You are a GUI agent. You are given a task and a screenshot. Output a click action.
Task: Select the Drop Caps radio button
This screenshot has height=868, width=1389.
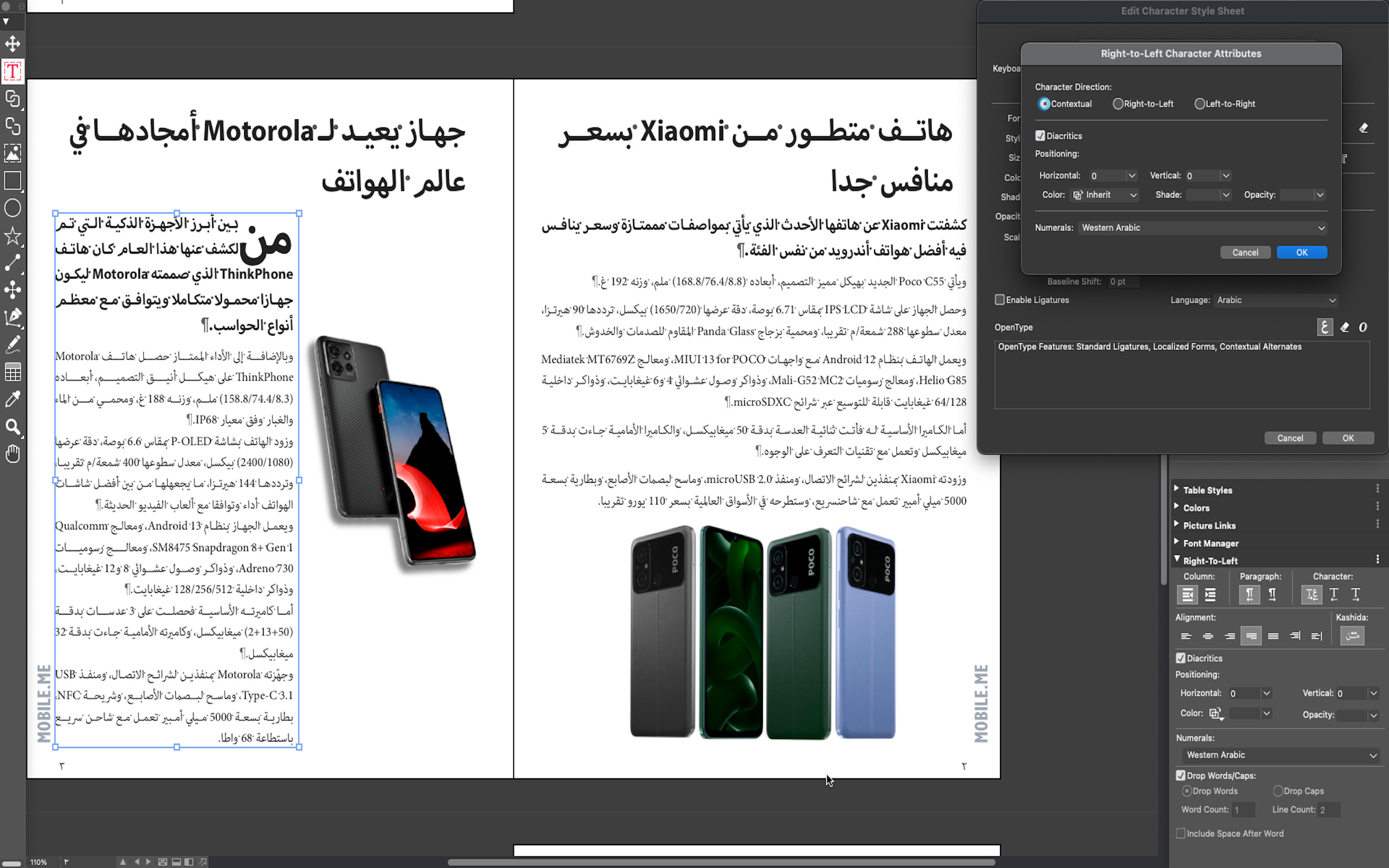(1278, 791)
